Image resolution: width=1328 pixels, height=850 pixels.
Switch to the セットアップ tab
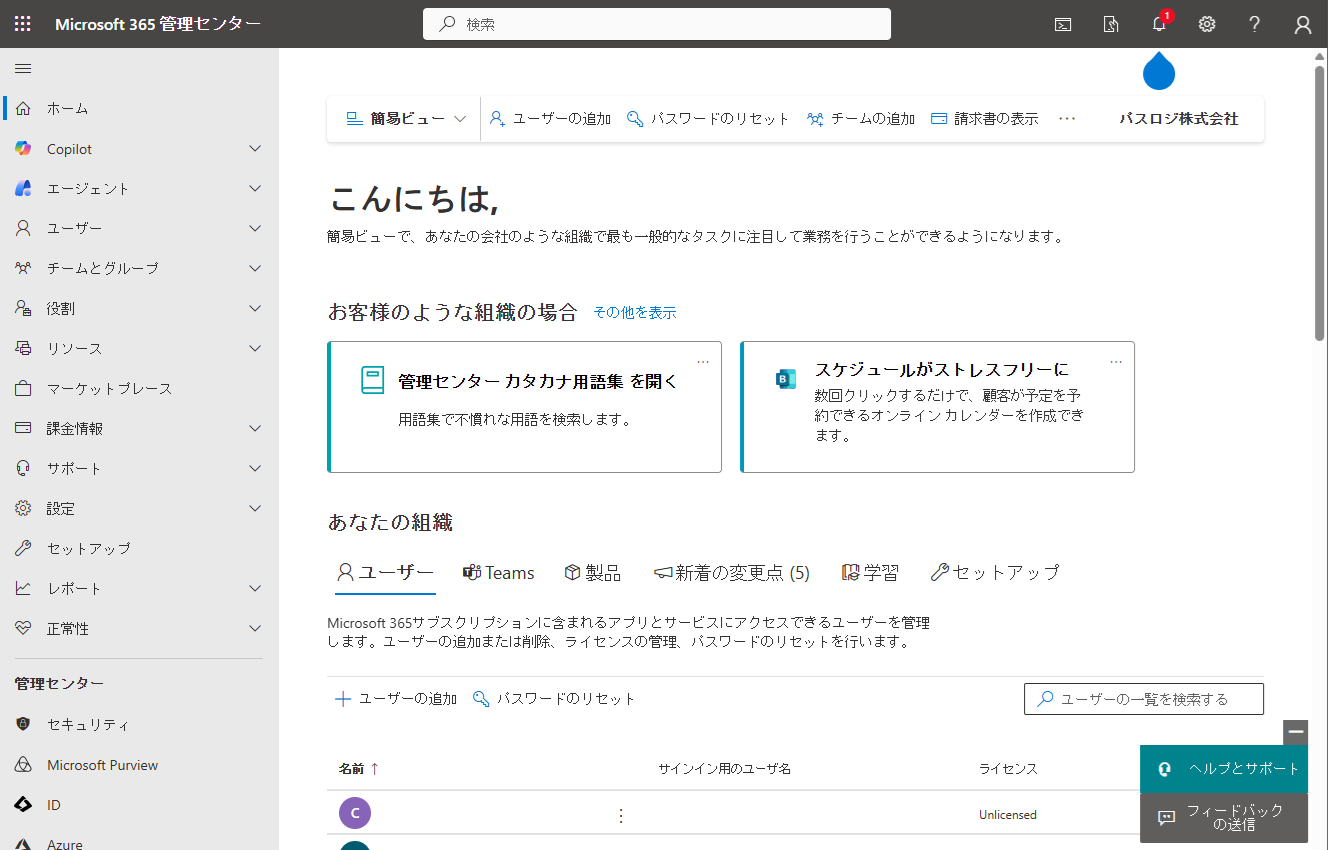point(994,573)
